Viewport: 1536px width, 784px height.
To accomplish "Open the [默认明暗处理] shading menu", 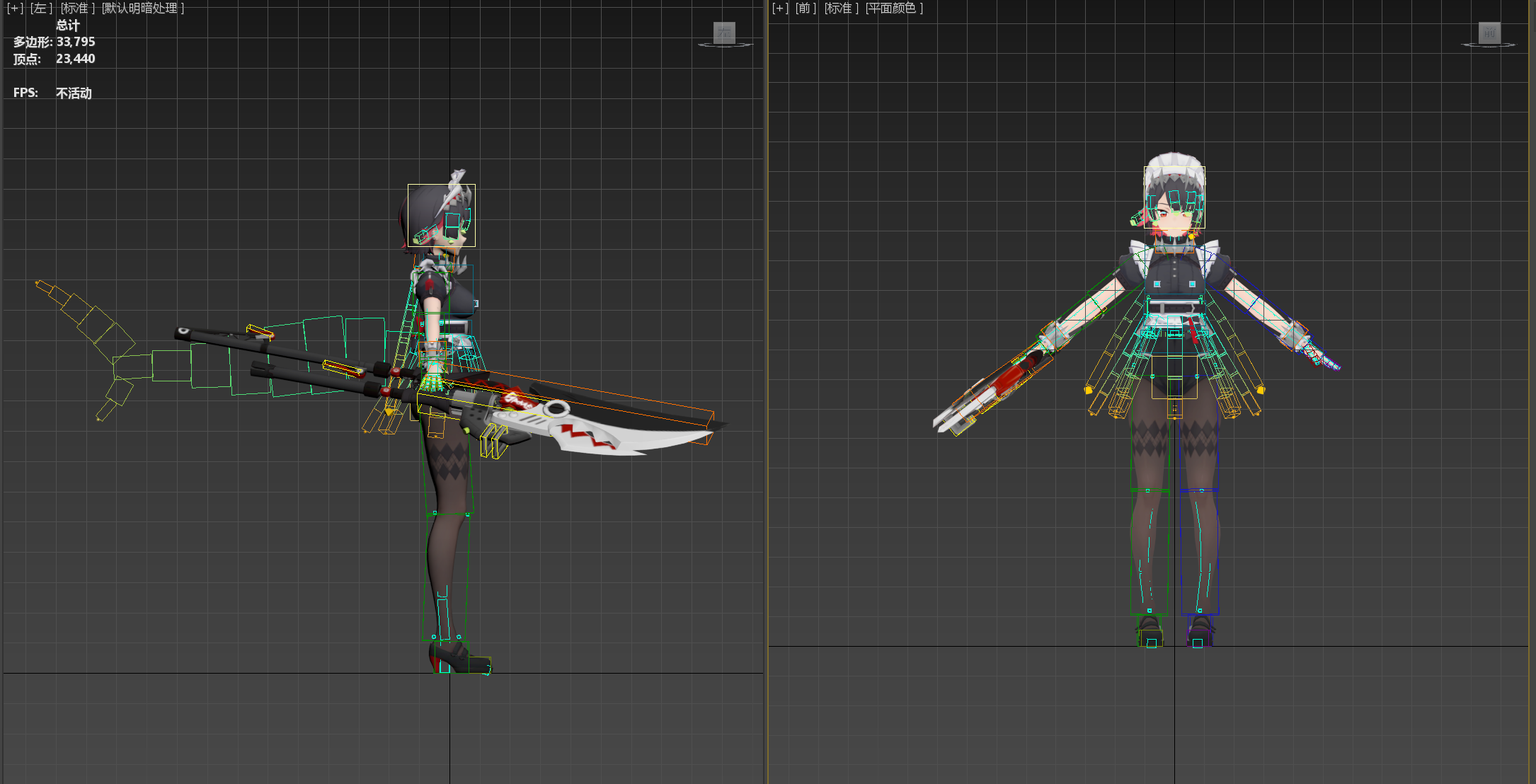I will click(x=143, y=8).
